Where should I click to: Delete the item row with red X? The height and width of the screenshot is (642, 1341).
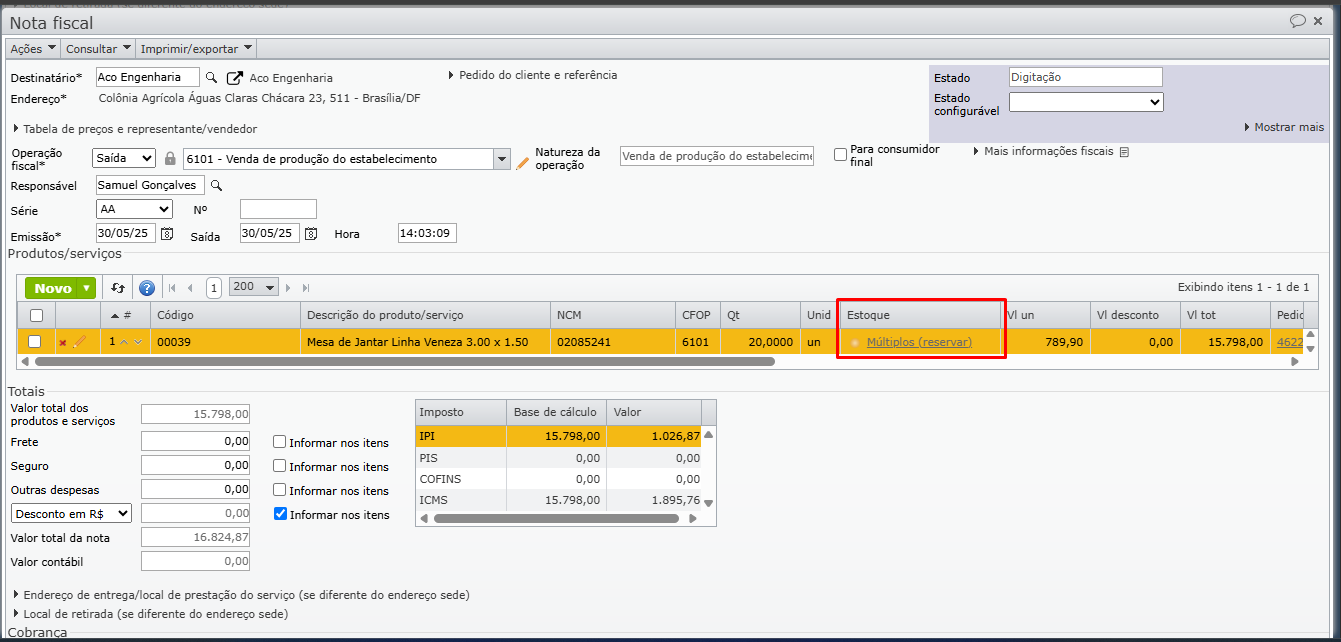coord(63,342)
